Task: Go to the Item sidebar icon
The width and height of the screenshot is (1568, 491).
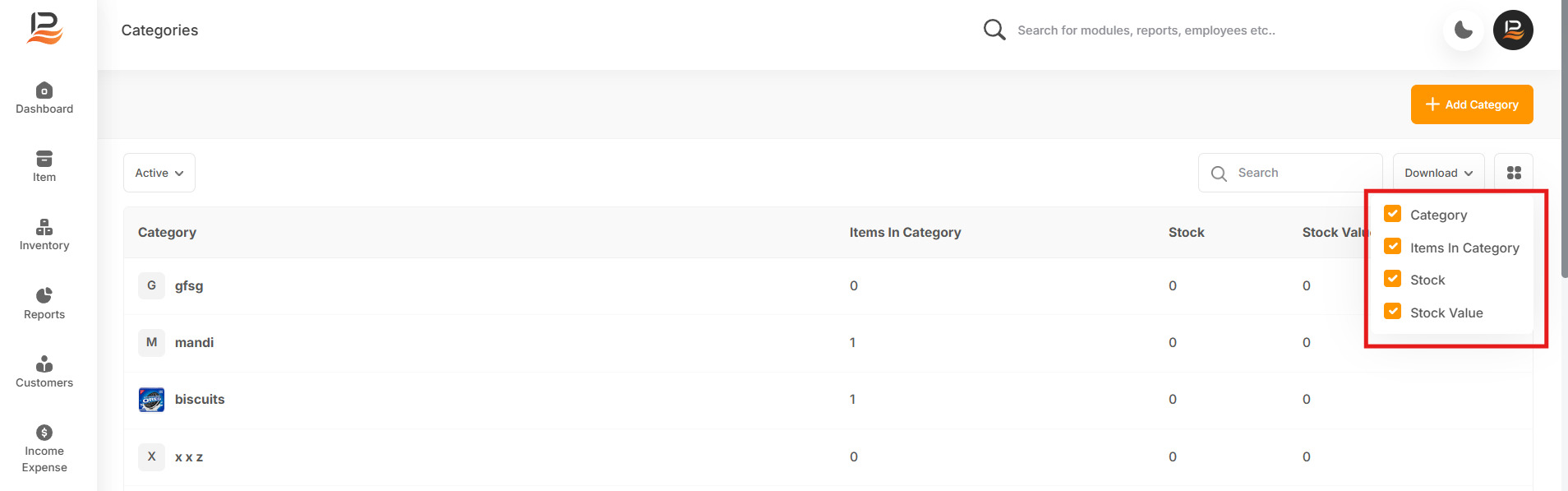Action: [x=44, y=159]
